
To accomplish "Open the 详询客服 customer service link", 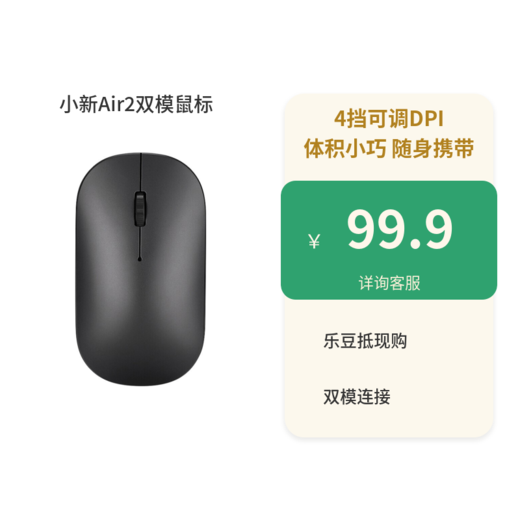I will click(389, 283).
